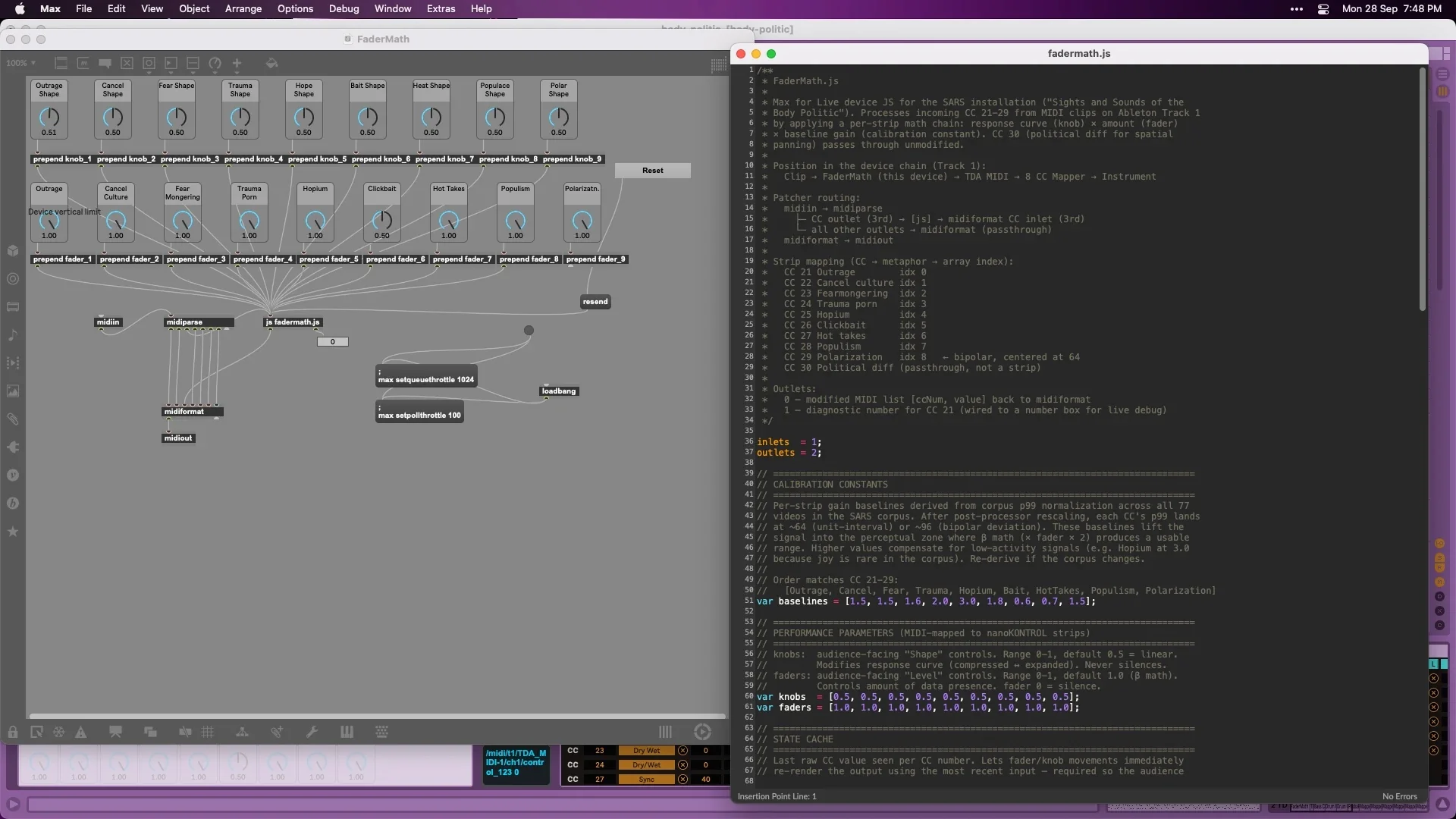Open the Extras menu
This screenshot has height=819, width=1456.
click(x=441, y=9)
